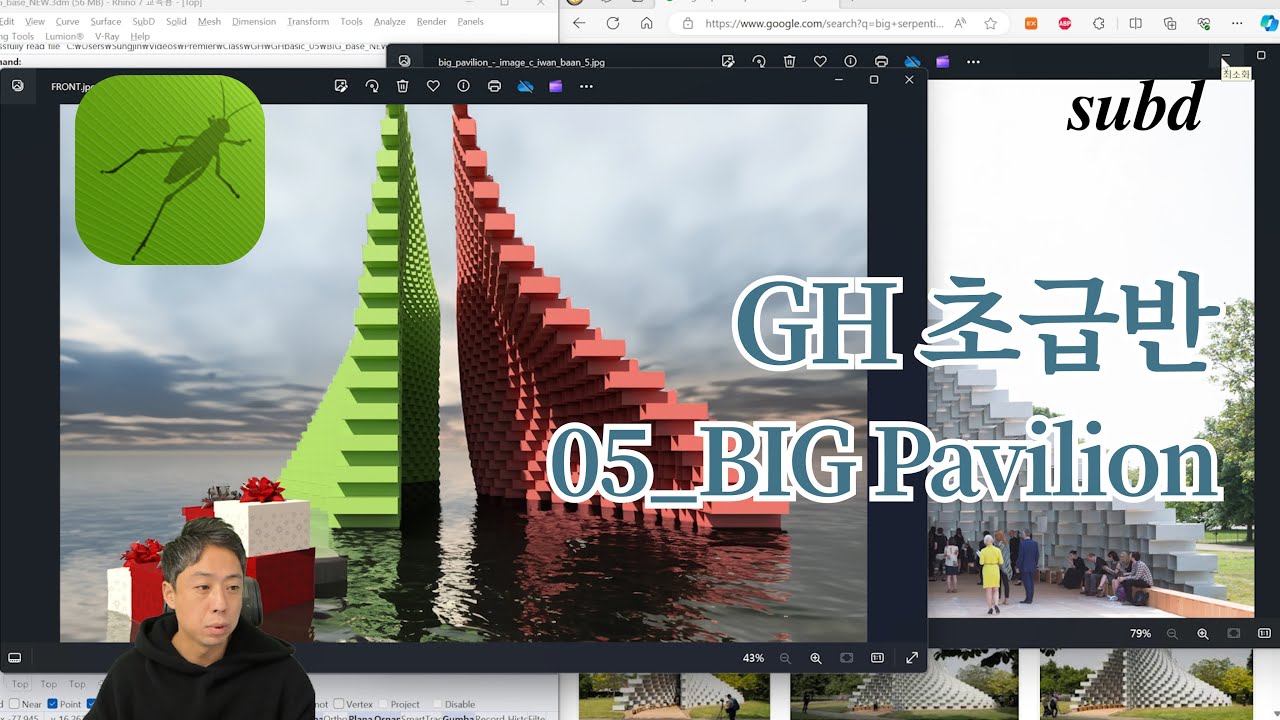
Task: Toggle Vertex osnap checkbox in Rhino
Action: click(339, 704)
